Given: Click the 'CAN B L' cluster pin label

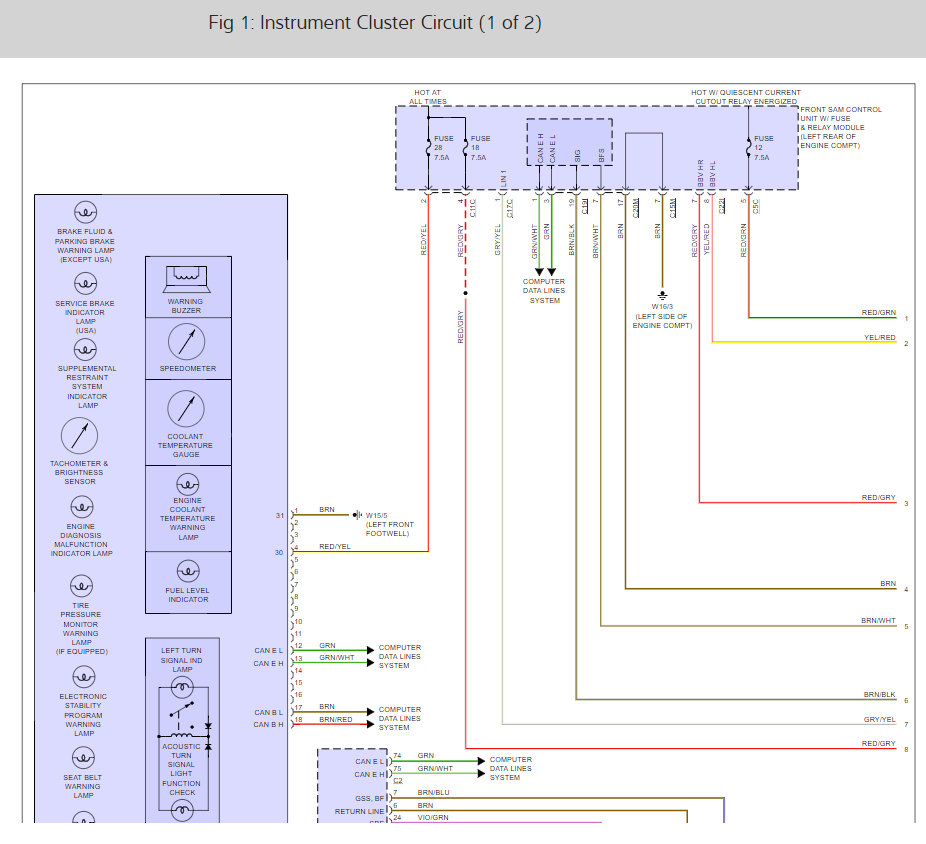Looking at the screenshot, I should tap(269, 712).
